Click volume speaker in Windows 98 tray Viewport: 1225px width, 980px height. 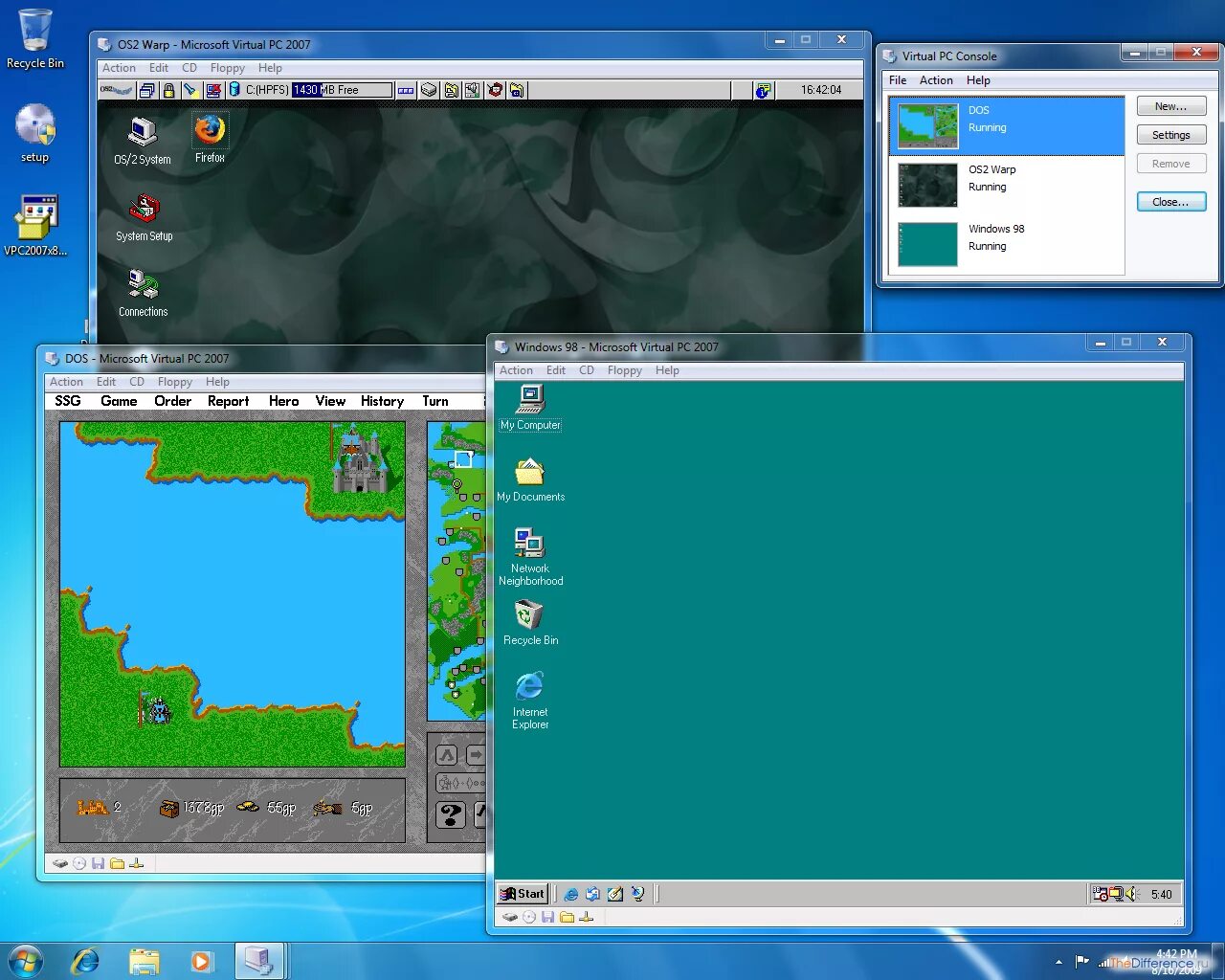pos(1133,894)
